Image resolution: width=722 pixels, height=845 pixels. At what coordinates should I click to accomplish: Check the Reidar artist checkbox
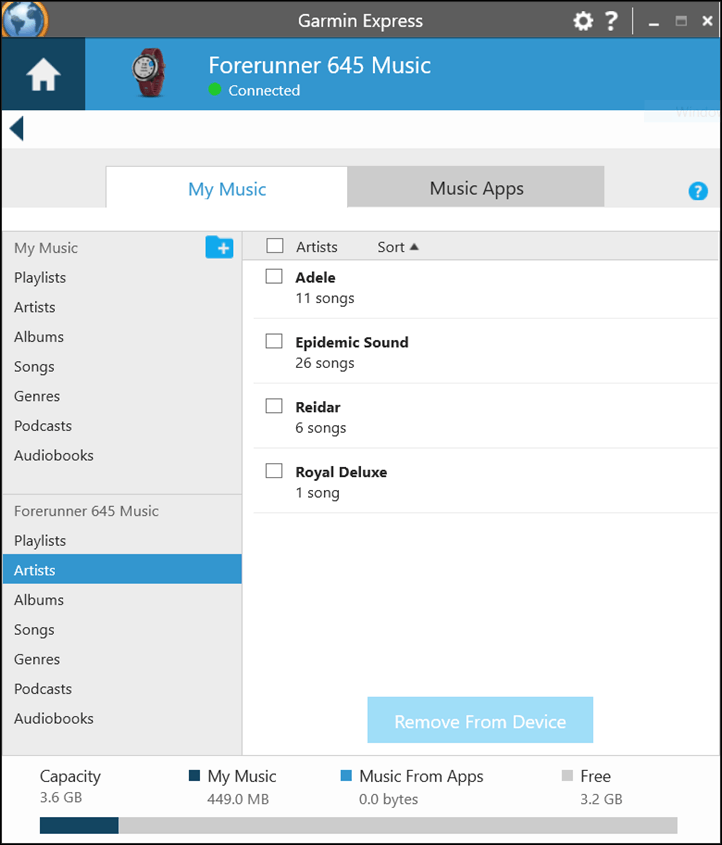[x=274, y=406]
